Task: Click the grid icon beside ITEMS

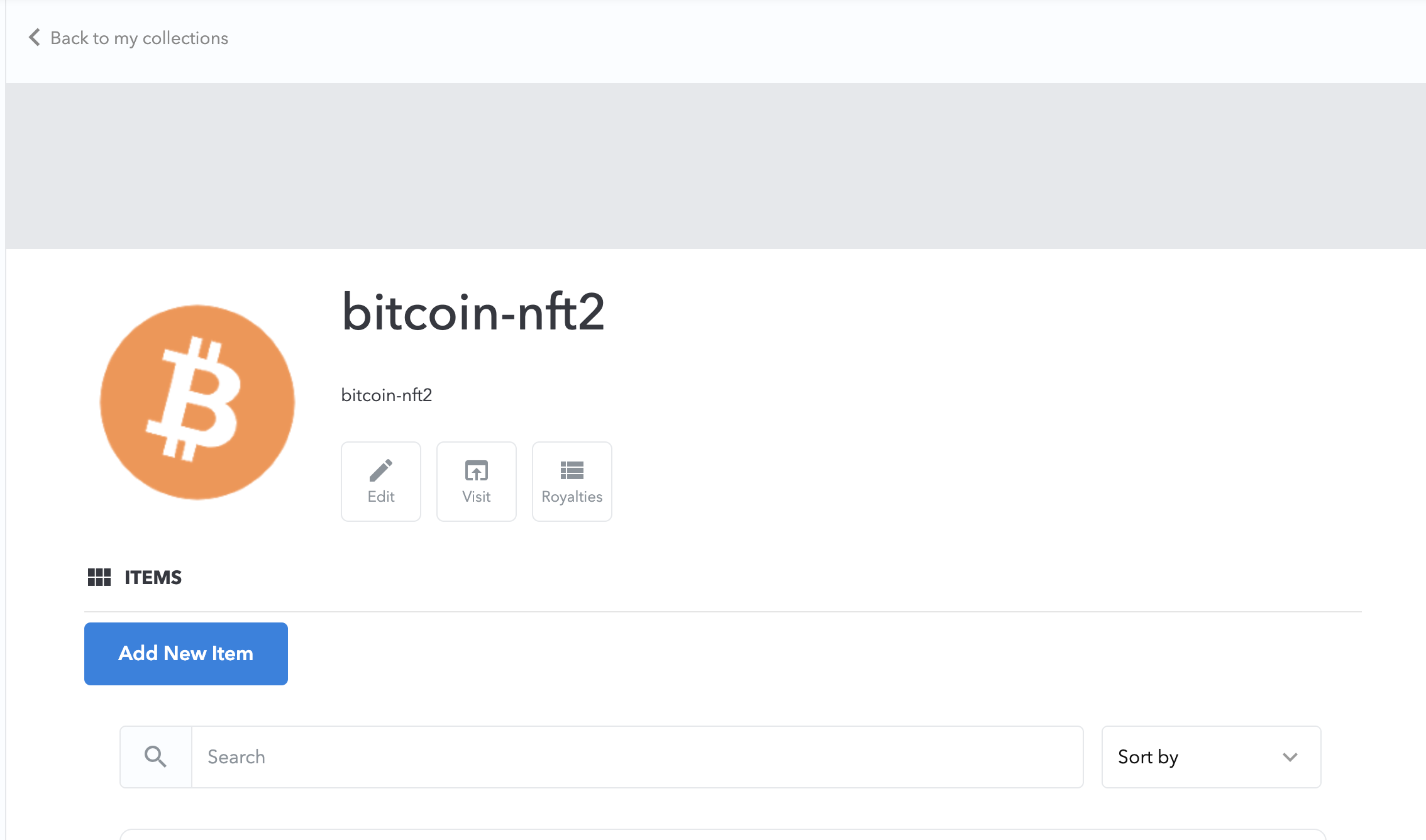Action: click(x=99, y=577)
